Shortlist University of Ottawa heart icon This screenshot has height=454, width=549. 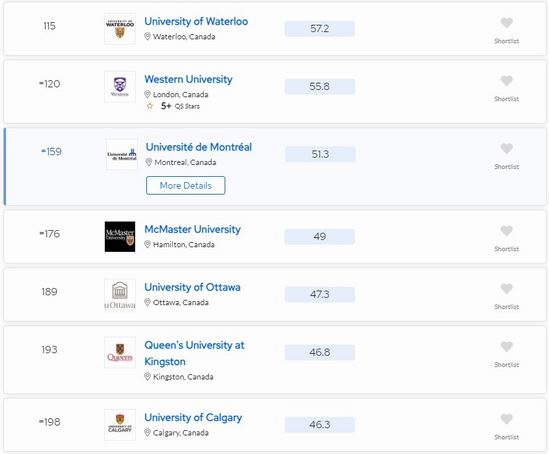tap(506, 289)
